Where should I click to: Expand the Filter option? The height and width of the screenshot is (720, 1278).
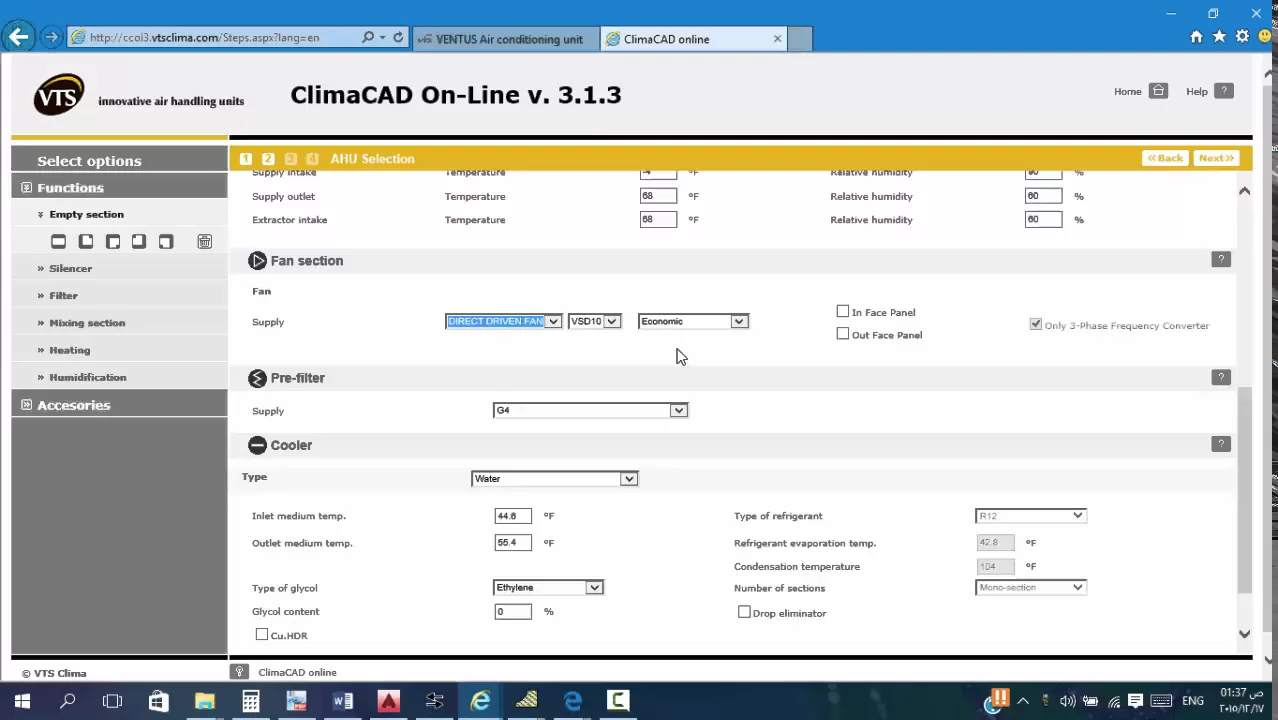click(63, 295)
